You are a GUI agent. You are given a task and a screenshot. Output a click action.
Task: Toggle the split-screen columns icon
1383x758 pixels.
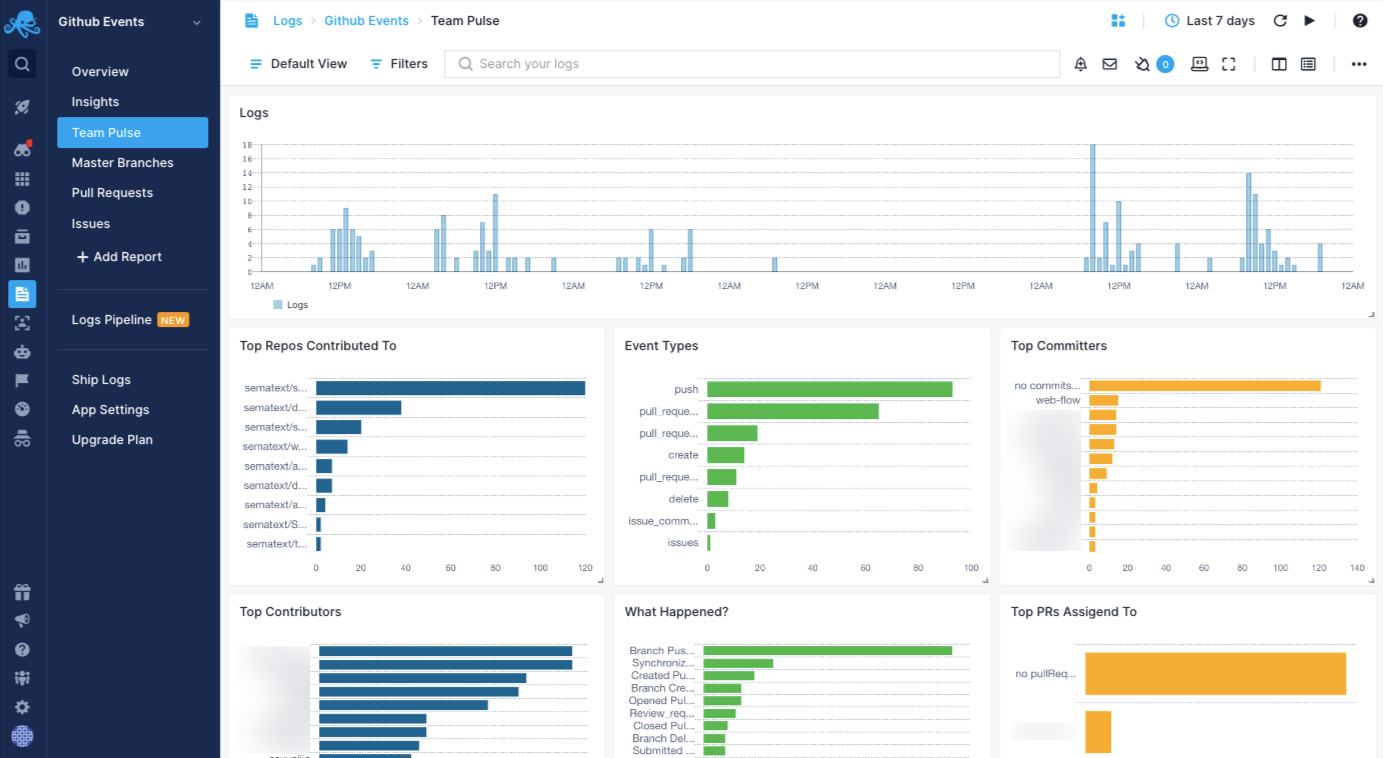tap(1279, 64)
